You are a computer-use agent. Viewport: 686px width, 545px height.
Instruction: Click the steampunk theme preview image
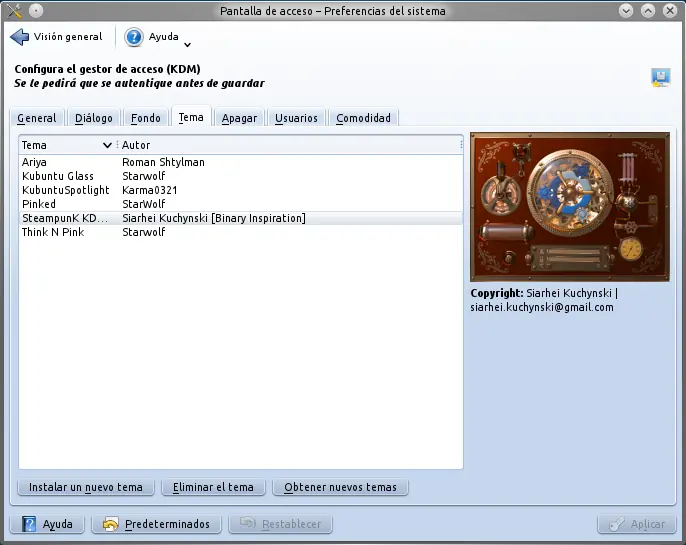pos(570,207)
